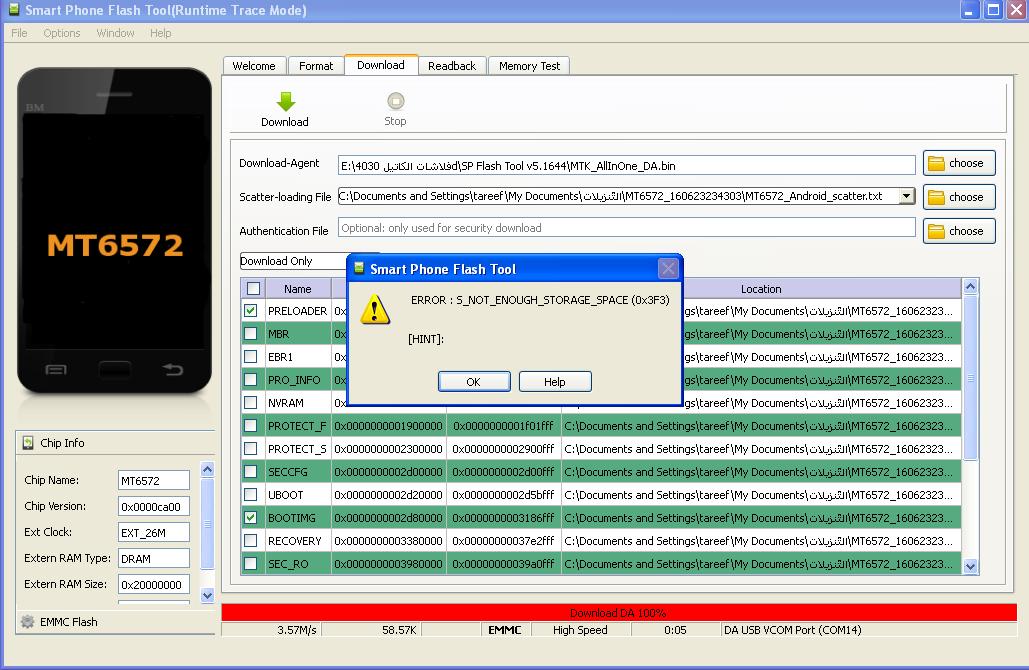Click the Location column header
This screenshot has width=1029, height=670.
tap(761, 289)
